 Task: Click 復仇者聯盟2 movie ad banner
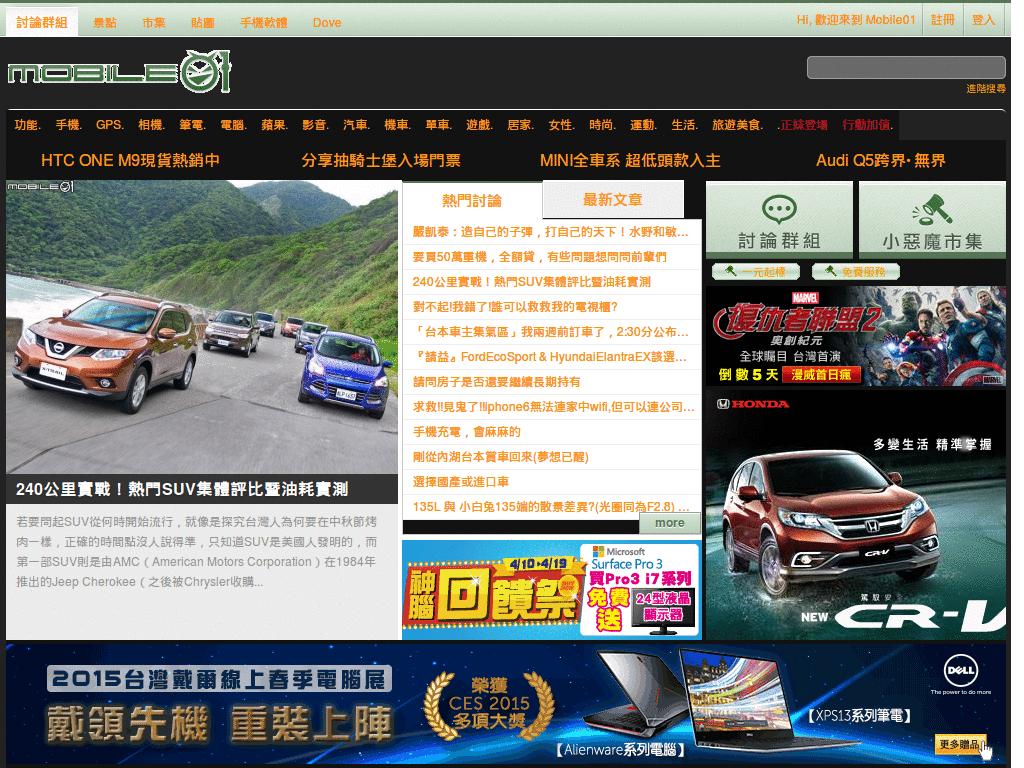click(856, 336)
